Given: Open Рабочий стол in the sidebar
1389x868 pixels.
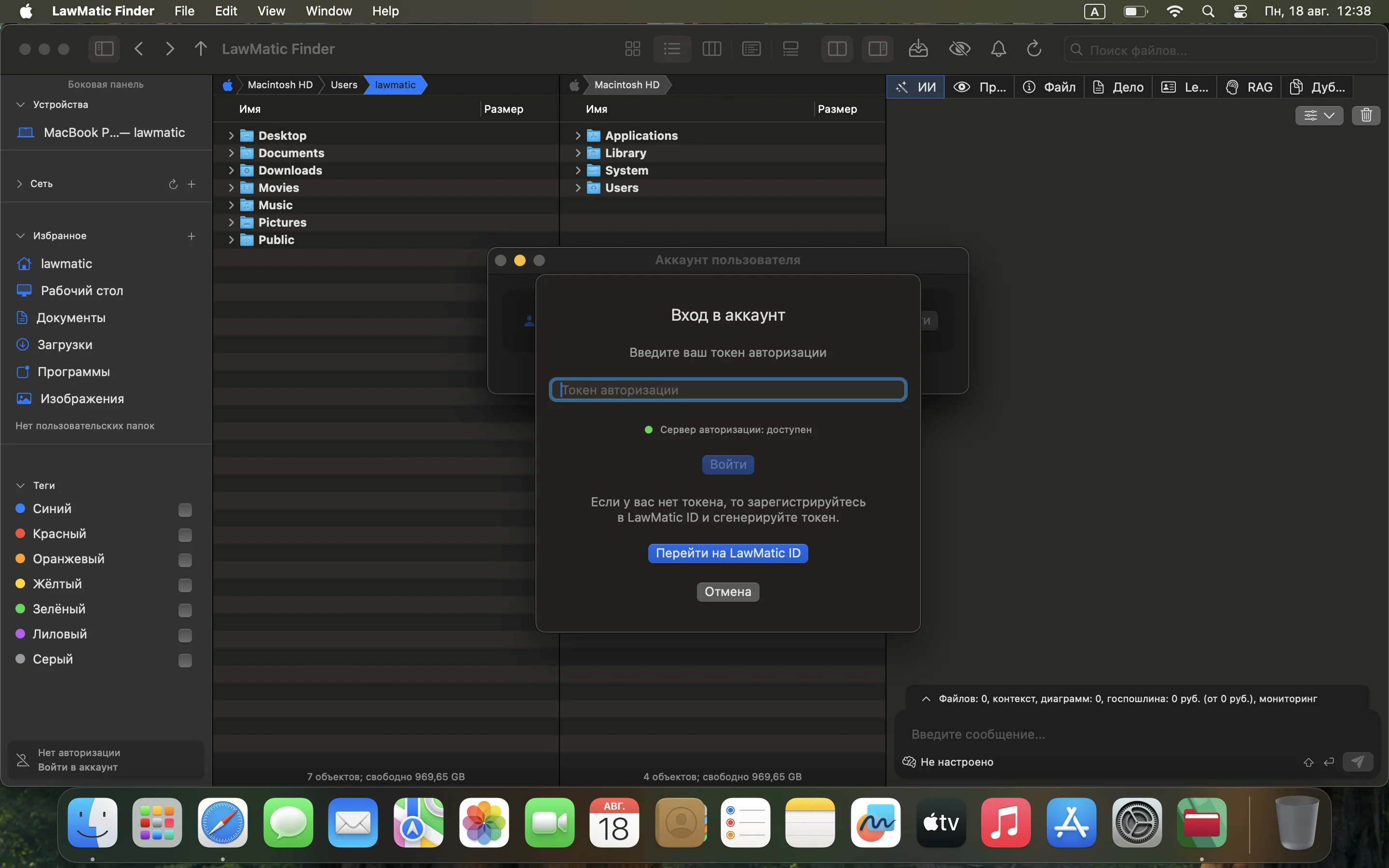Looking at the screenshot, I should point(70,290).
